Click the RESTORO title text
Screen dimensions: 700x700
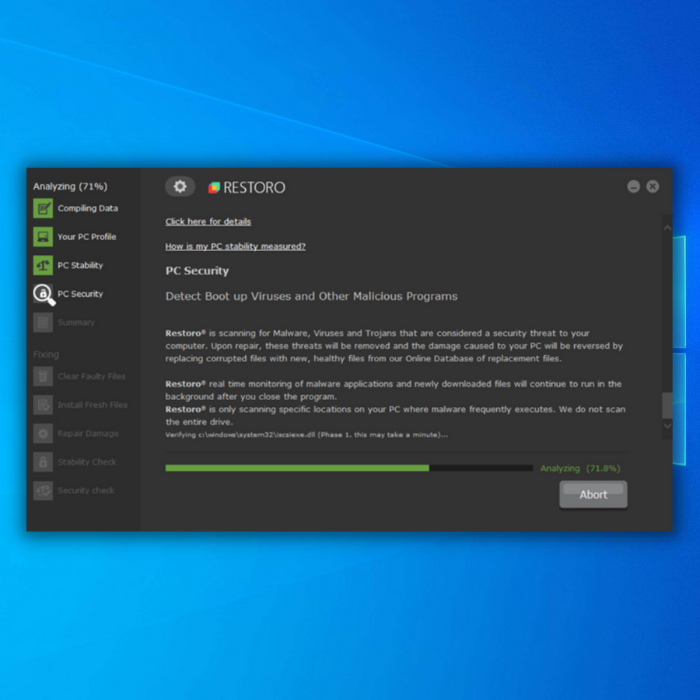point(254,188)
